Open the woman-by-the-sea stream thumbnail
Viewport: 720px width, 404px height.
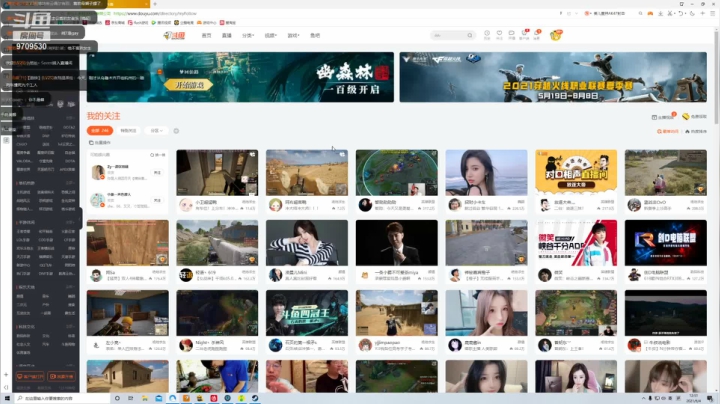pyautogui.click(x=486, y=173)
